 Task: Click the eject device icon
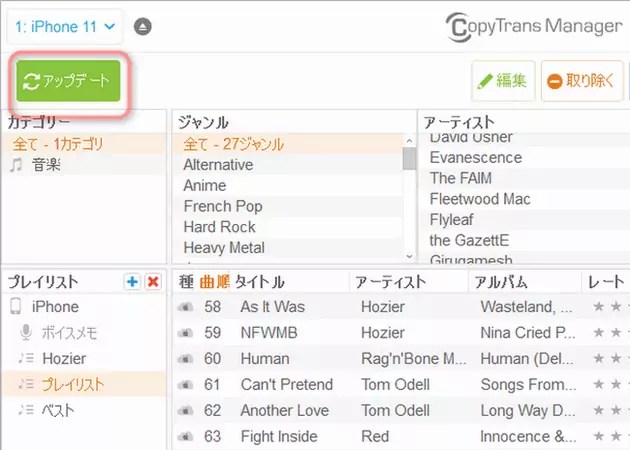(143, 27)
